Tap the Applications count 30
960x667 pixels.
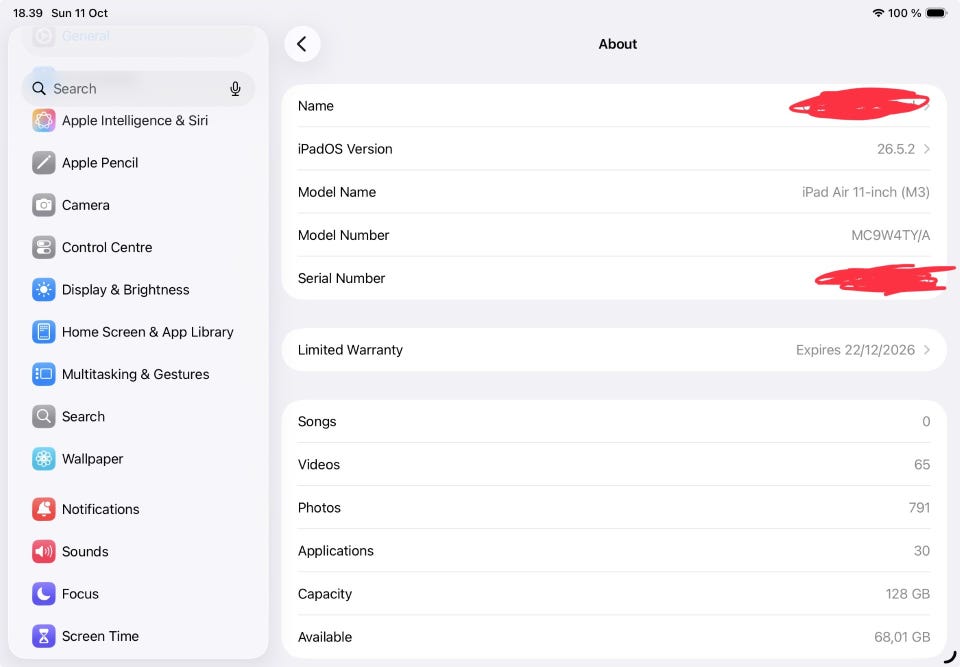click(922, 551)
